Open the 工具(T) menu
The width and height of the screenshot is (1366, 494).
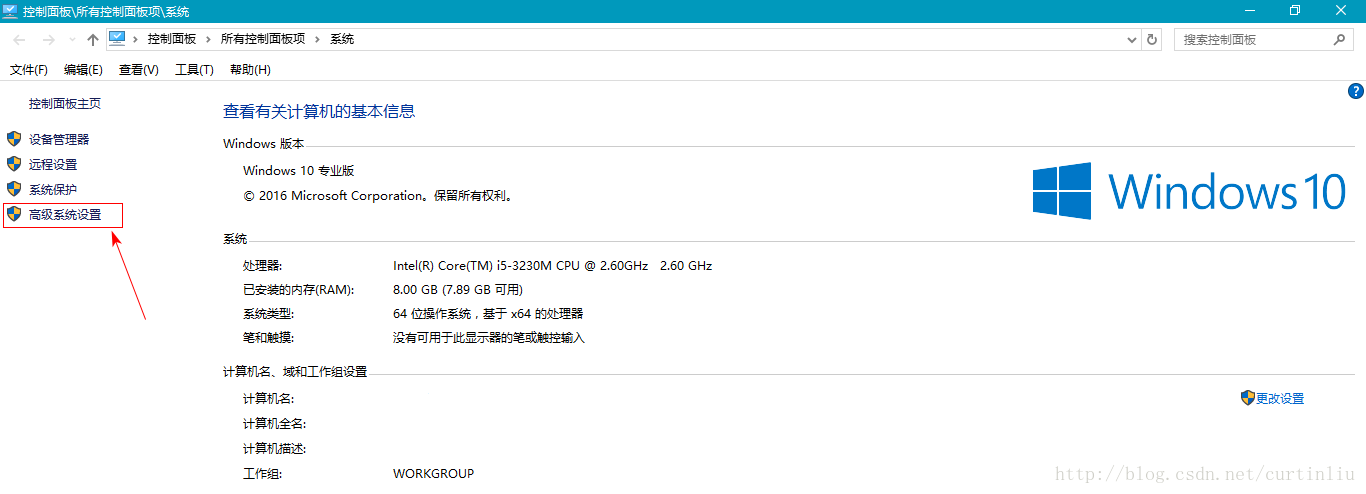click(x=194, y=69)
